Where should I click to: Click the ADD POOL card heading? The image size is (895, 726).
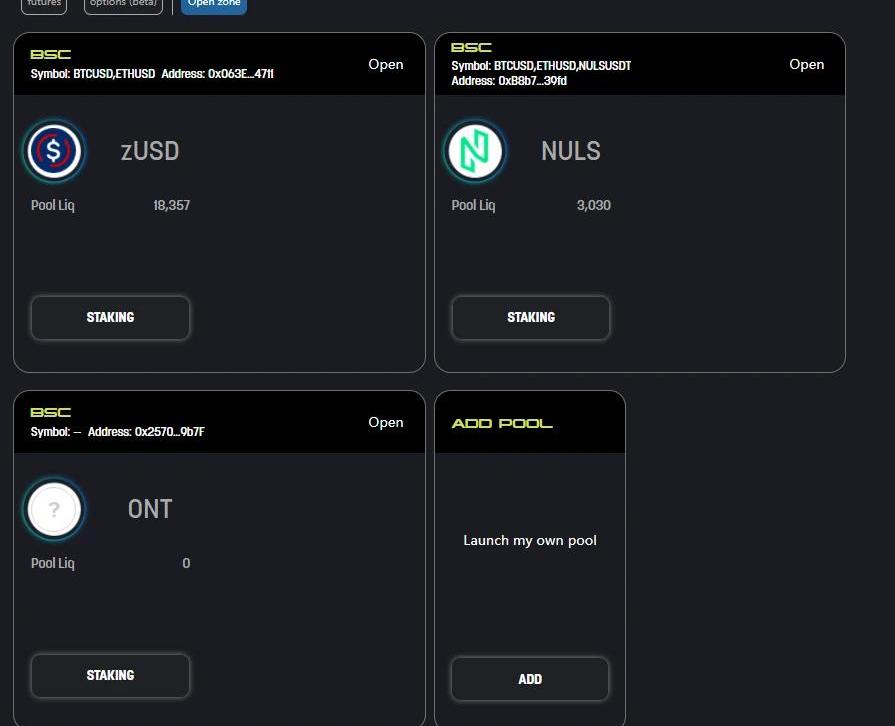coord(502,423)
